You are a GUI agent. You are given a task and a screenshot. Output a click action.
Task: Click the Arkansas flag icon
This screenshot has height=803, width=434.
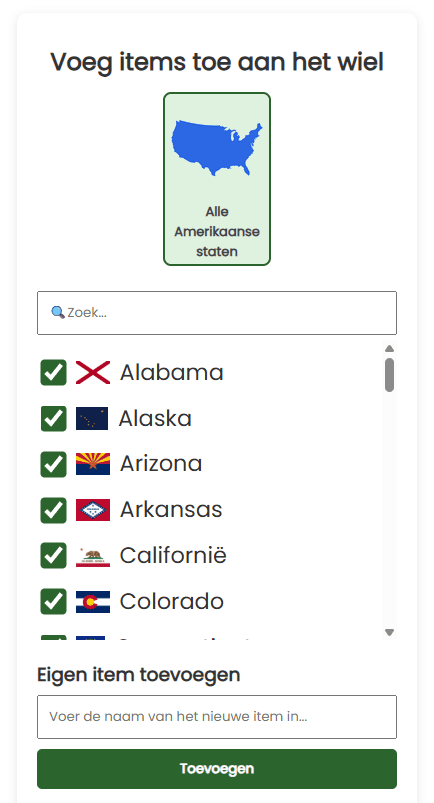(x=93, y=510)
